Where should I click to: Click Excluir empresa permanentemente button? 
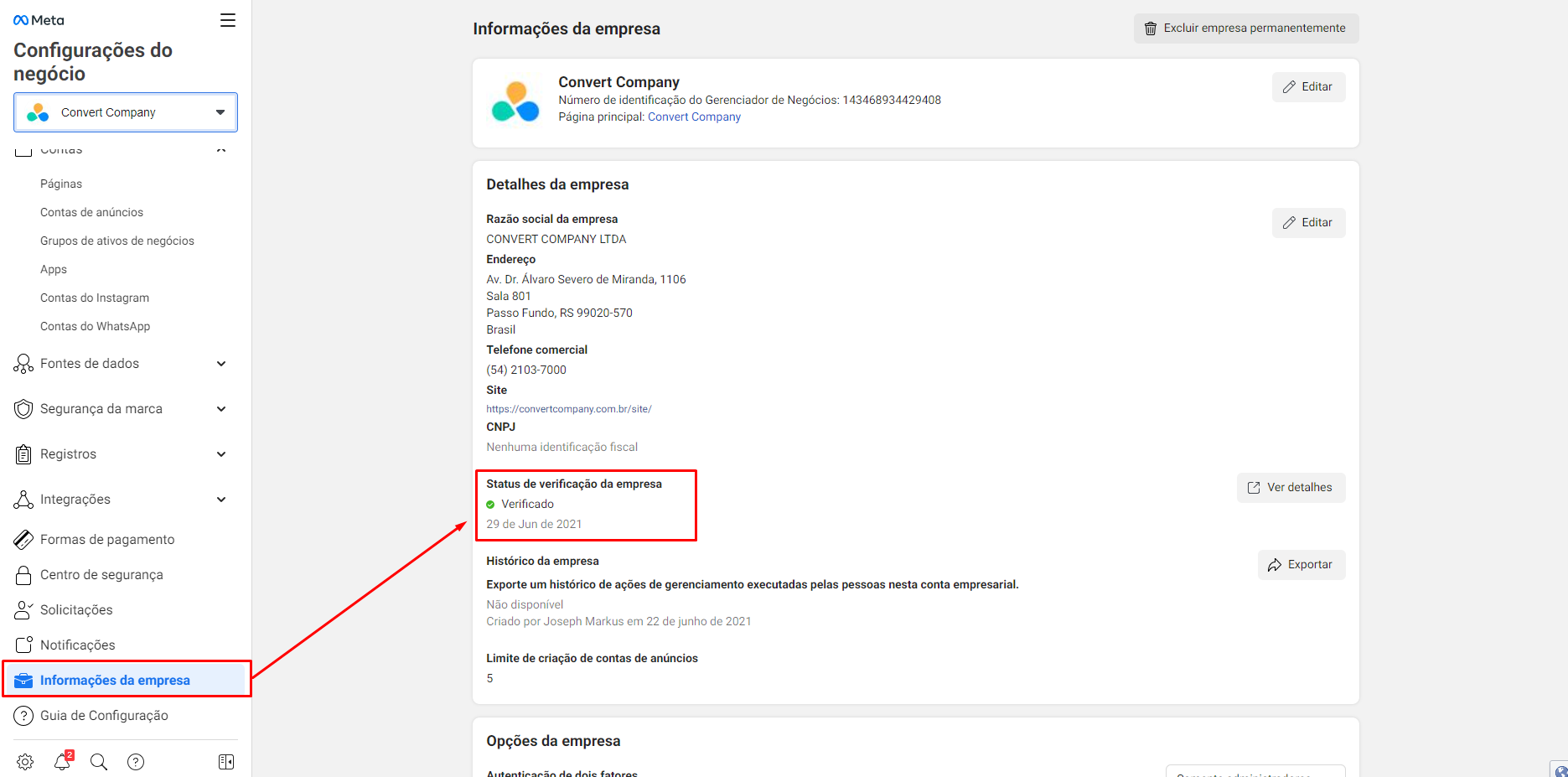pos(1246,28)
